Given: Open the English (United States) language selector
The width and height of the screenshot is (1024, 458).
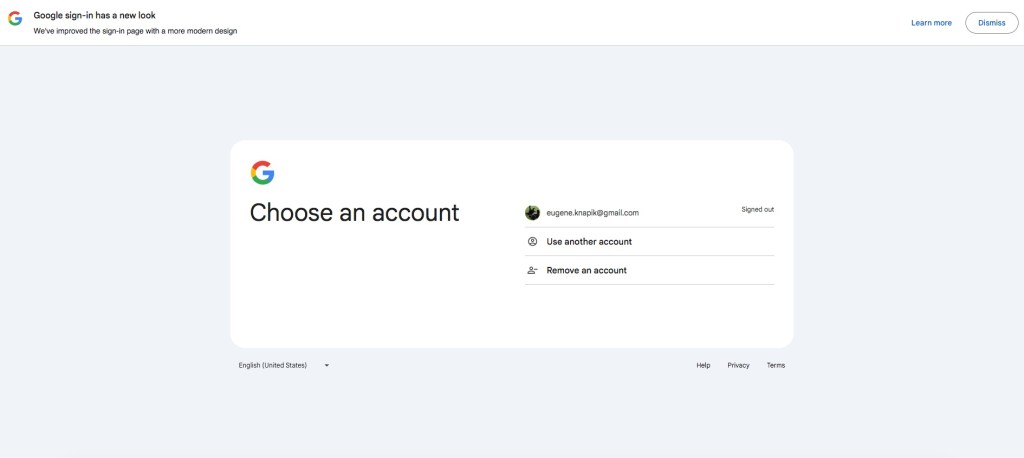Looking at the screenshot, I should point(273,365).
